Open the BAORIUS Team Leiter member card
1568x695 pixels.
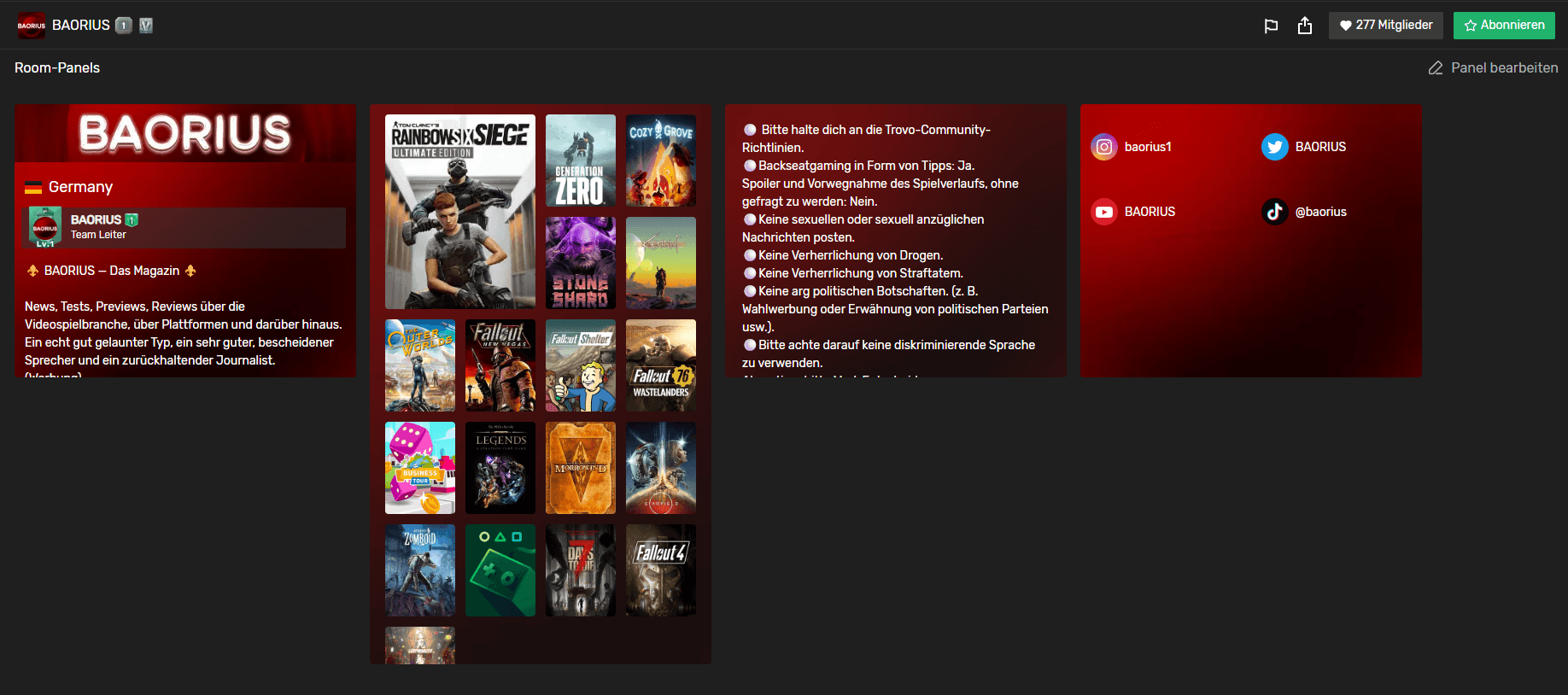185,228
